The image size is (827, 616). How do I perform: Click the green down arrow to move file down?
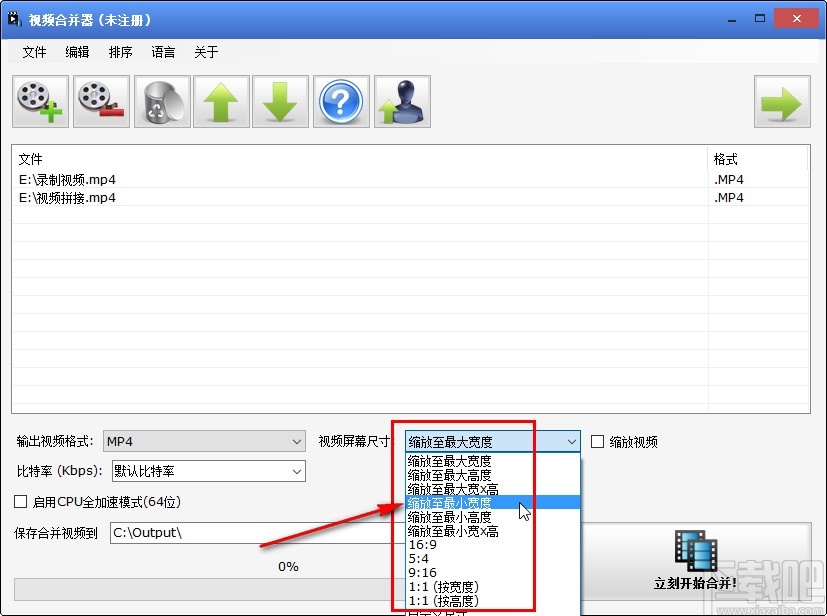coord(280,101)
